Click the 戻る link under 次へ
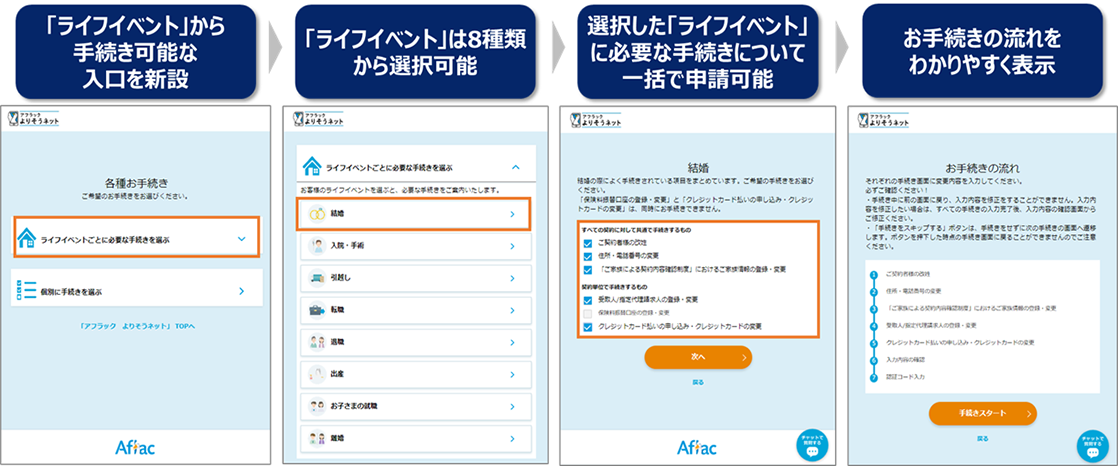Viewport: 1118px width, 466px height. 697,383
